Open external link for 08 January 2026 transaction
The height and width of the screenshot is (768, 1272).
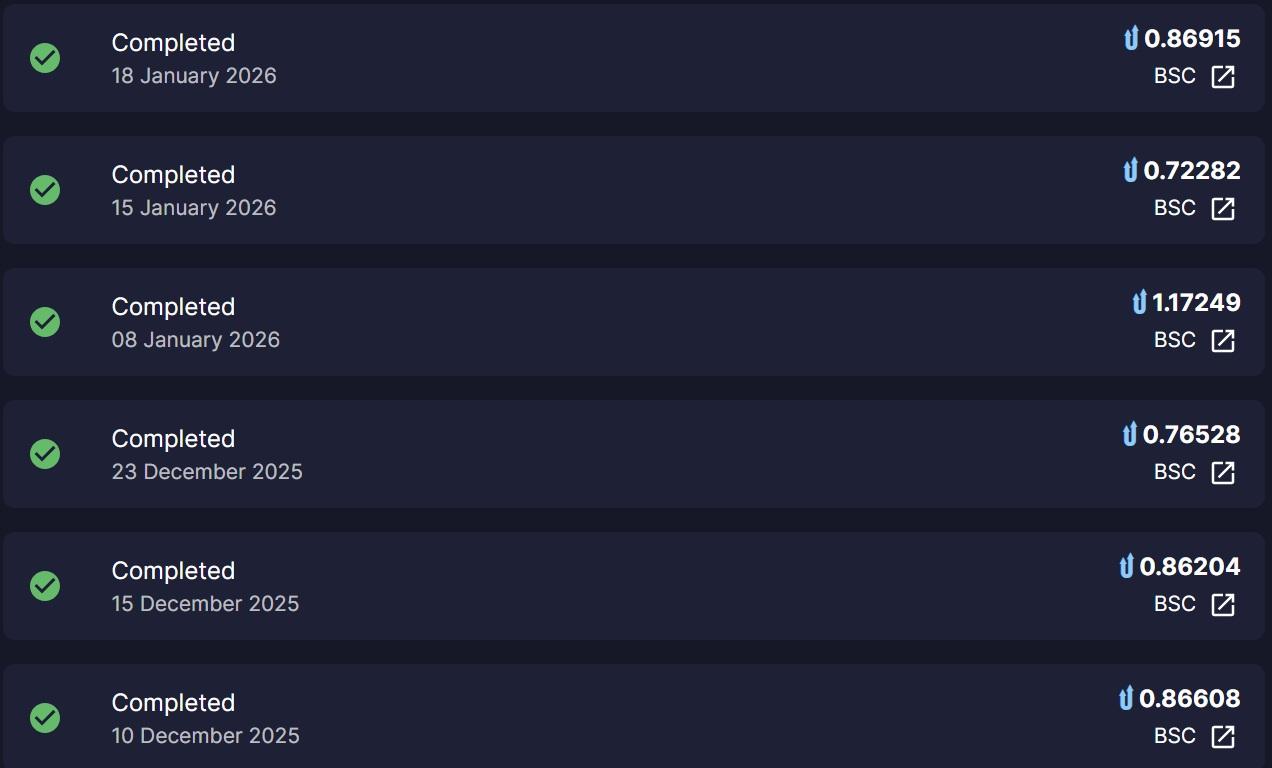coord(1223,341)
